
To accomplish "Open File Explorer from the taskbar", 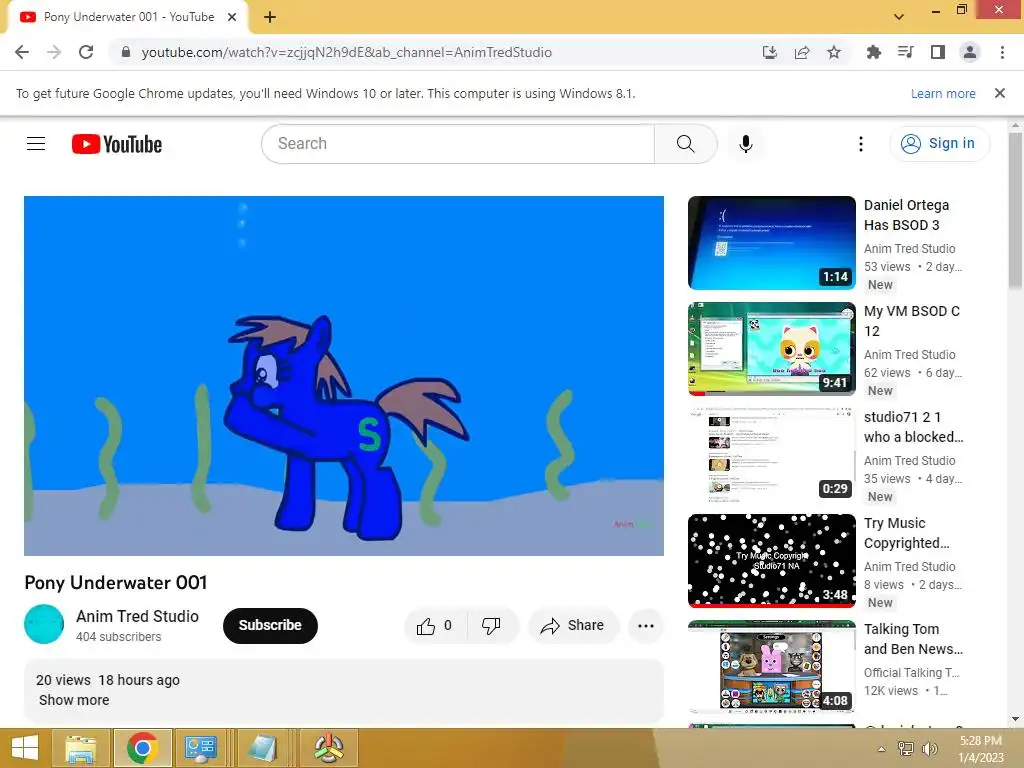I will 81,748.
